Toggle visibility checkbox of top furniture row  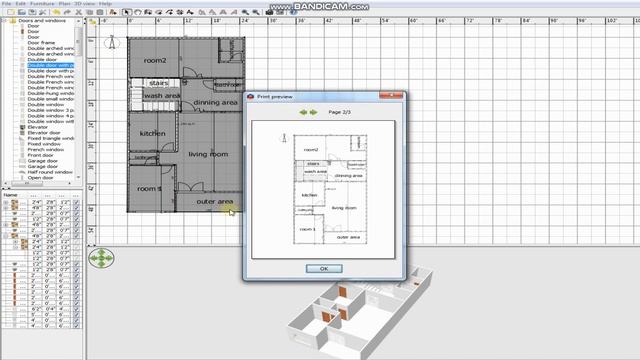coord(76,202)
